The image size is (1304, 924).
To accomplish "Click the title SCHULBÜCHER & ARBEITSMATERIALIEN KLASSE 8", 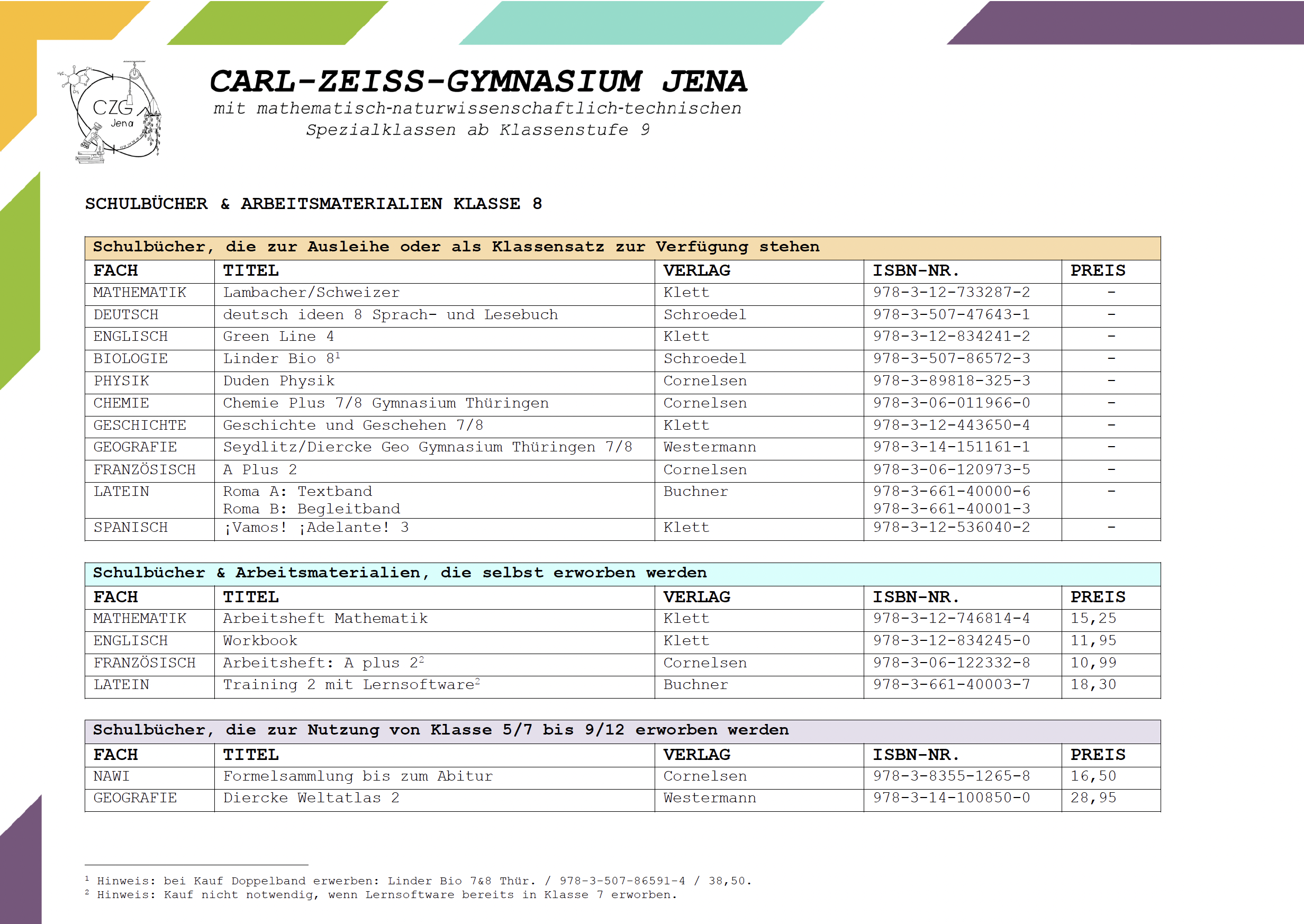I will point(313,204).
